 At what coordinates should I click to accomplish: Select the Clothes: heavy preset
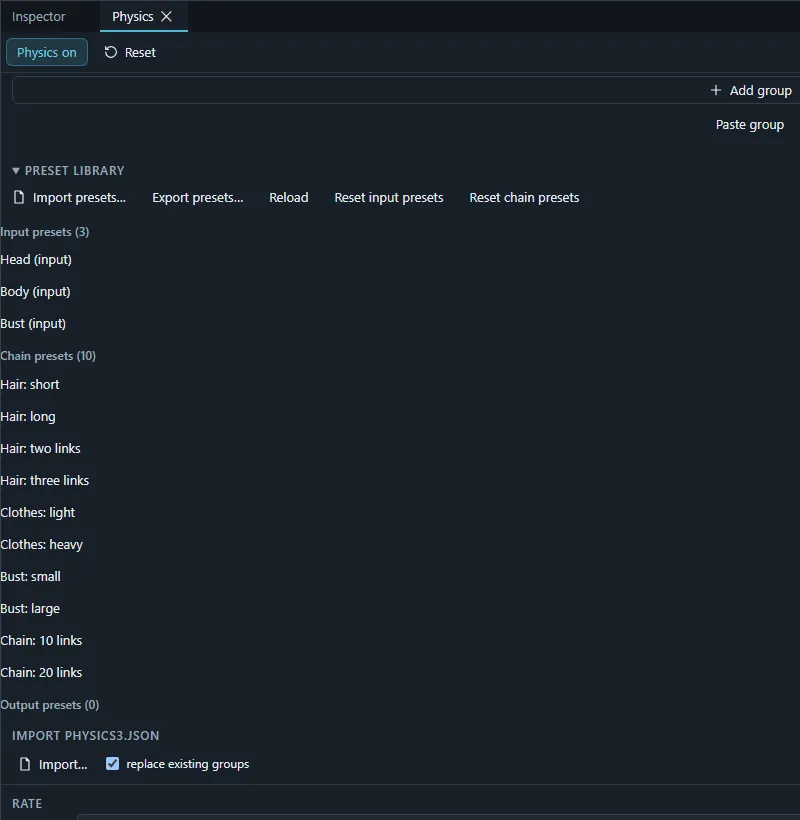pos(41,544)
